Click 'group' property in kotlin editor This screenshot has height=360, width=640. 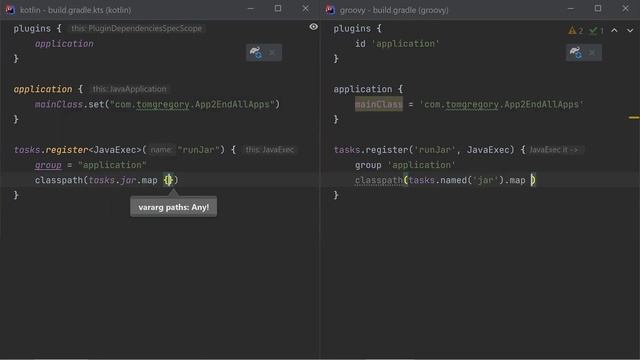[x=48, y=165]
